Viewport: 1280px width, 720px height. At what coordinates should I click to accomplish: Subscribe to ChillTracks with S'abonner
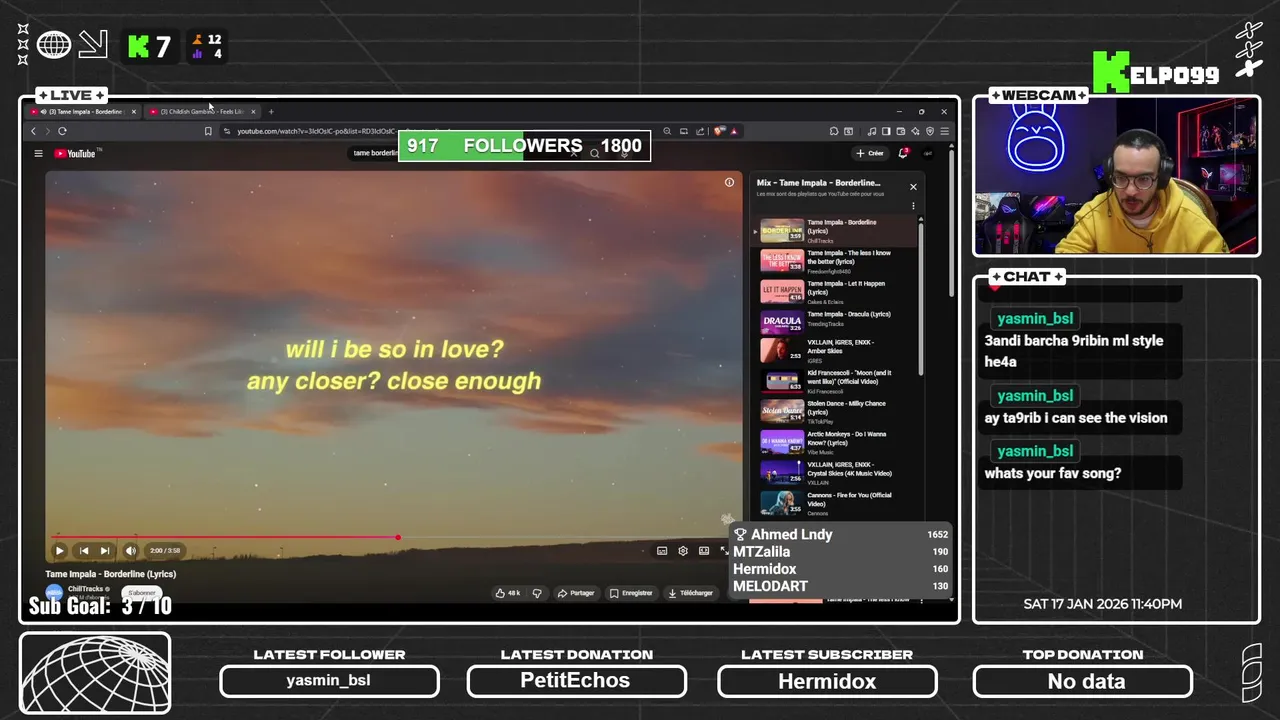click(x=142, y=593)
